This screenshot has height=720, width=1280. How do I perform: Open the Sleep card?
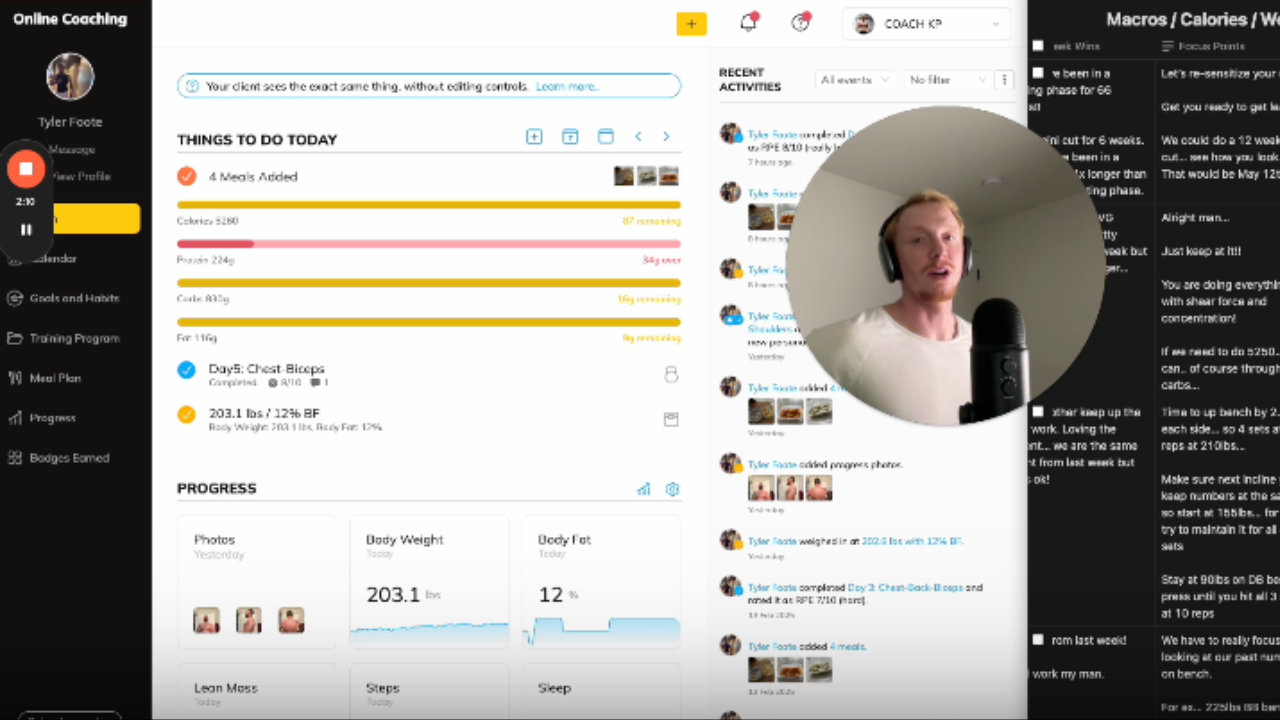pyautogui.click(x=601, y=692)
